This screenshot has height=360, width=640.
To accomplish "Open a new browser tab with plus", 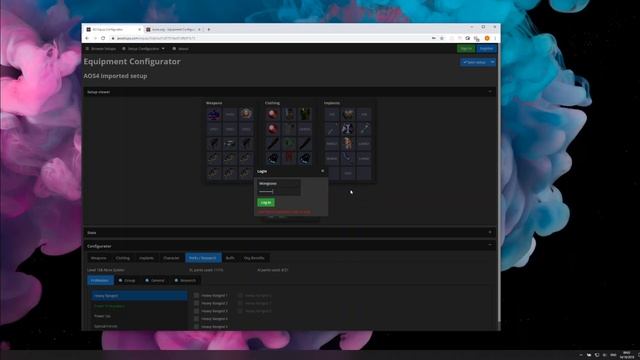I will 209,29.
